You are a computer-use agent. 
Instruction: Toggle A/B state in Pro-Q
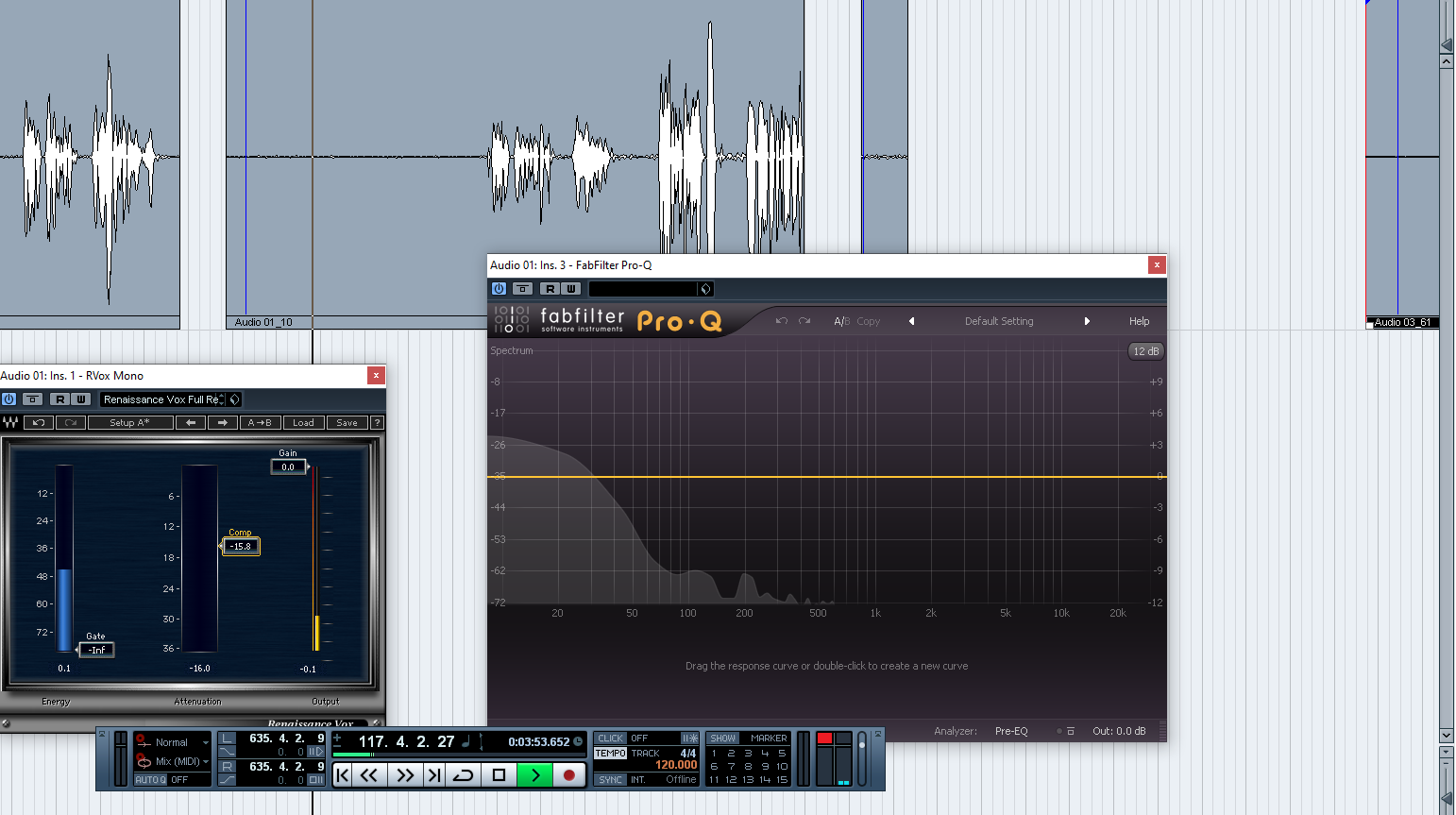click(x=841, y=321)
